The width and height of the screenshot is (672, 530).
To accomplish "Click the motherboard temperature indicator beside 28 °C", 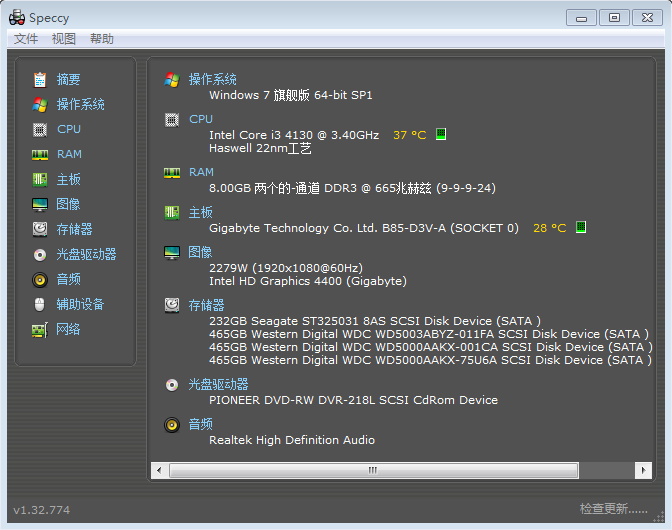I will pyautogui.click(x=581, y=227).
